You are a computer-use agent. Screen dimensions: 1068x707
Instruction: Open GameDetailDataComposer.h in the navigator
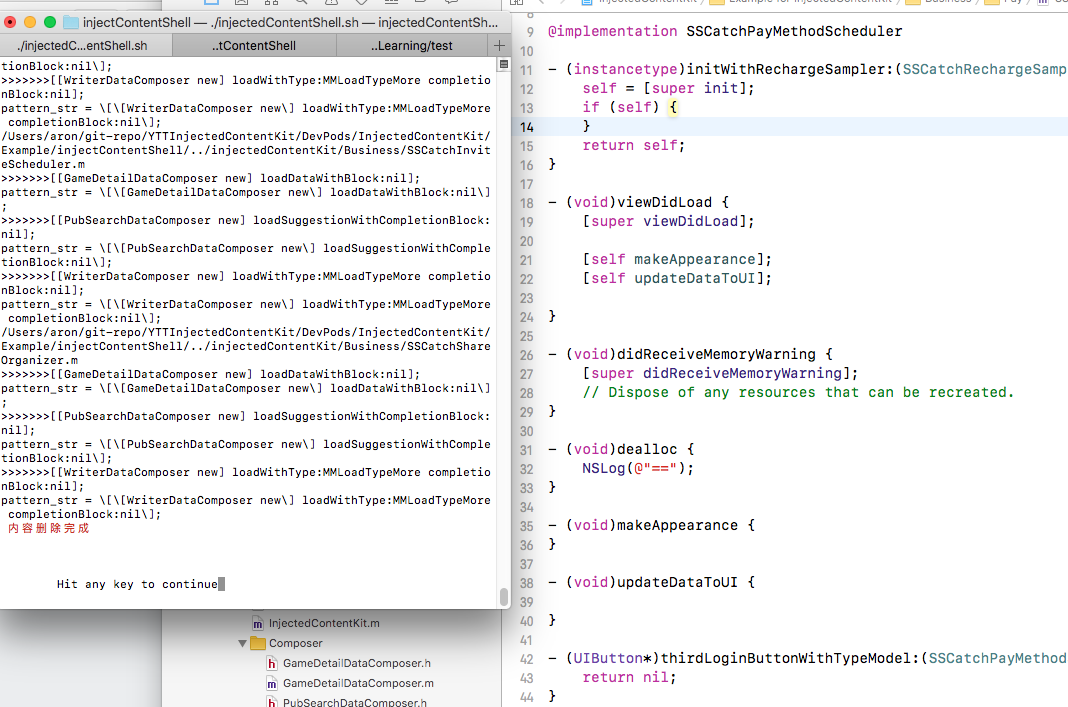[x=357, y=663]
